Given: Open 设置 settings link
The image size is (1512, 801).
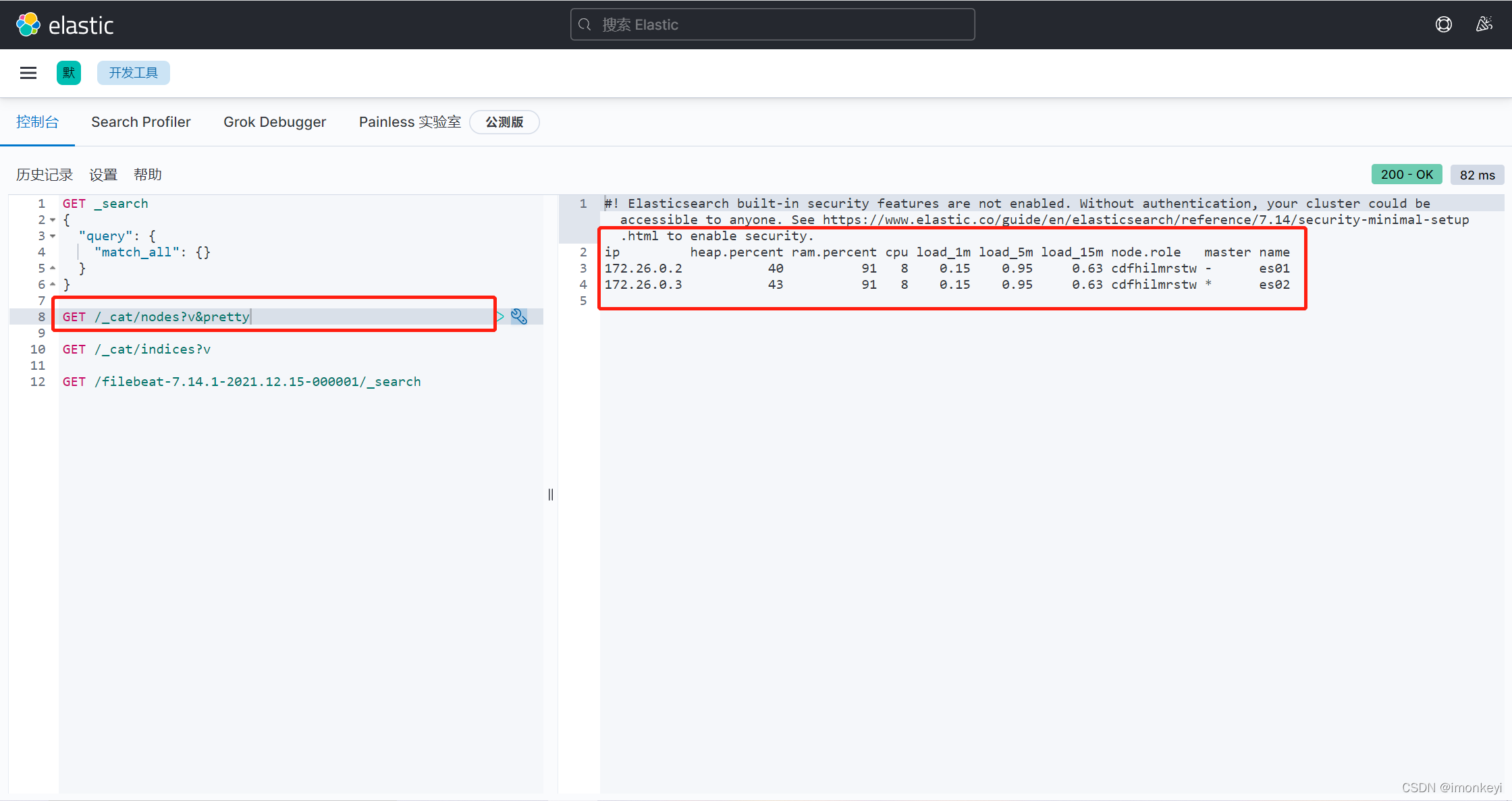Looking at the screenshot, I should point(103,175).
